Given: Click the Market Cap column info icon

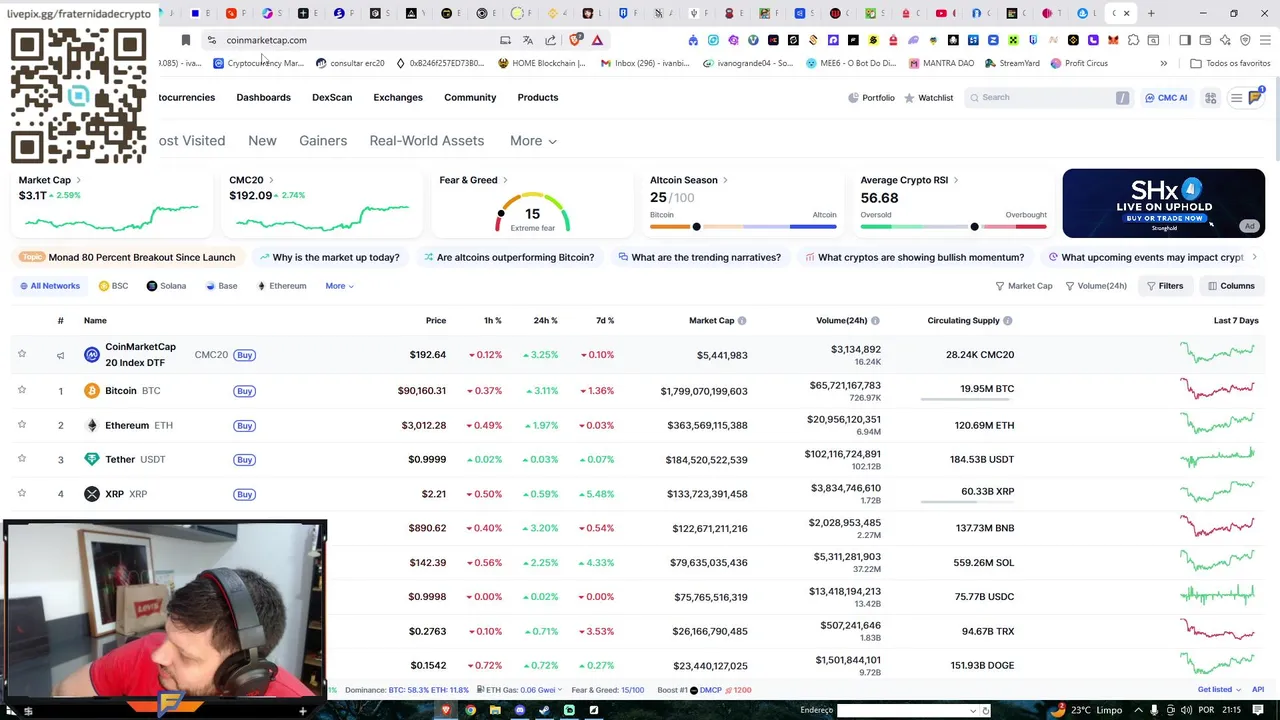Looking at the screenshot, I should 742,321.
